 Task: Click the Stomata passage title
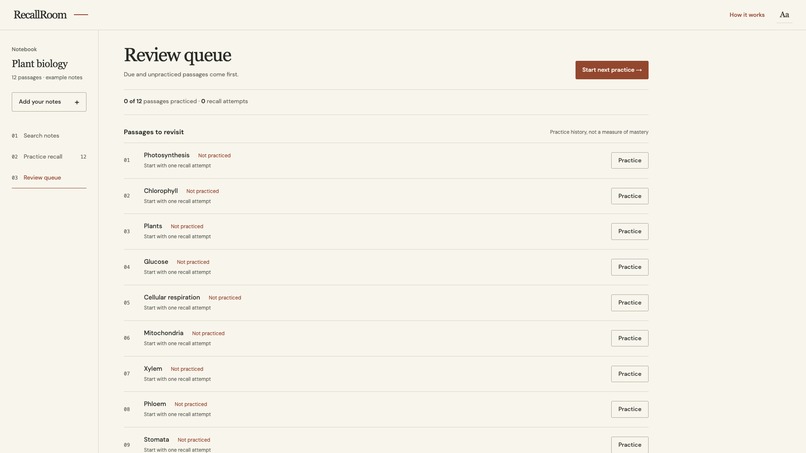(156, 440)
